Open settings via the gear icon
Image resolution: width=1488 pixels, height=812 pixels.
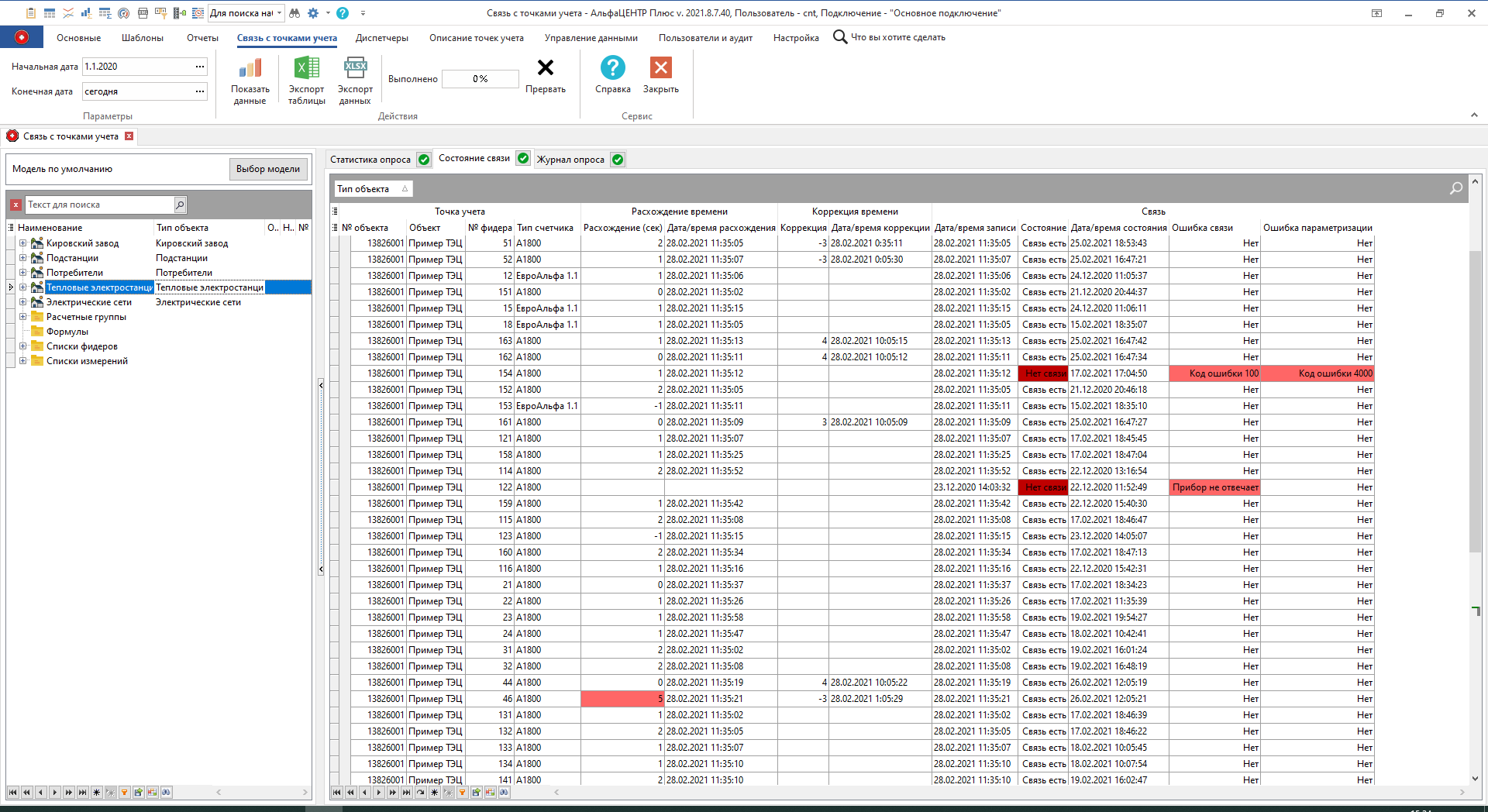313,13
